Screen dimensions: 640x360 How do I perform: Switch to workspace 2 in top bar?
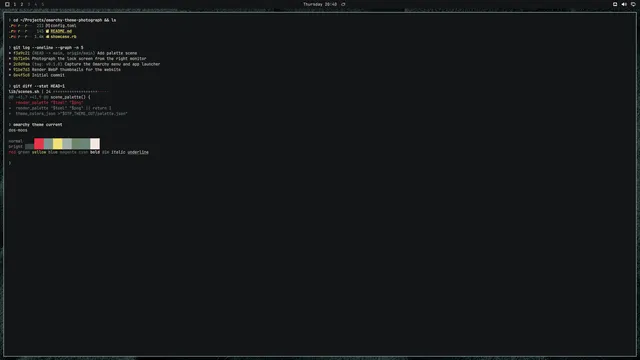coord(22,4)
